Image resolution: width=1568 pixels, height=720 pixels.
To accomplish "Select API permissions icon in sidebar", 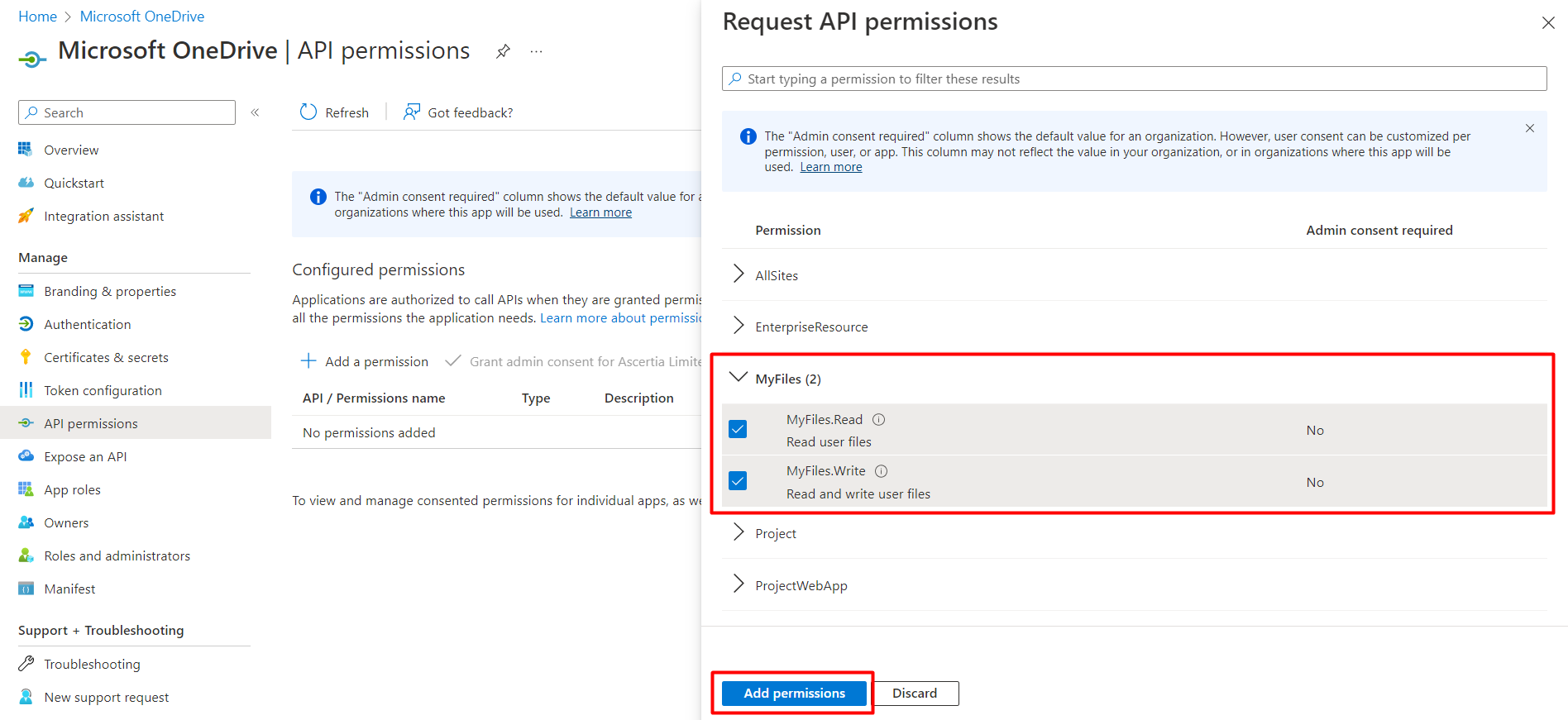I will coord(26,423).
